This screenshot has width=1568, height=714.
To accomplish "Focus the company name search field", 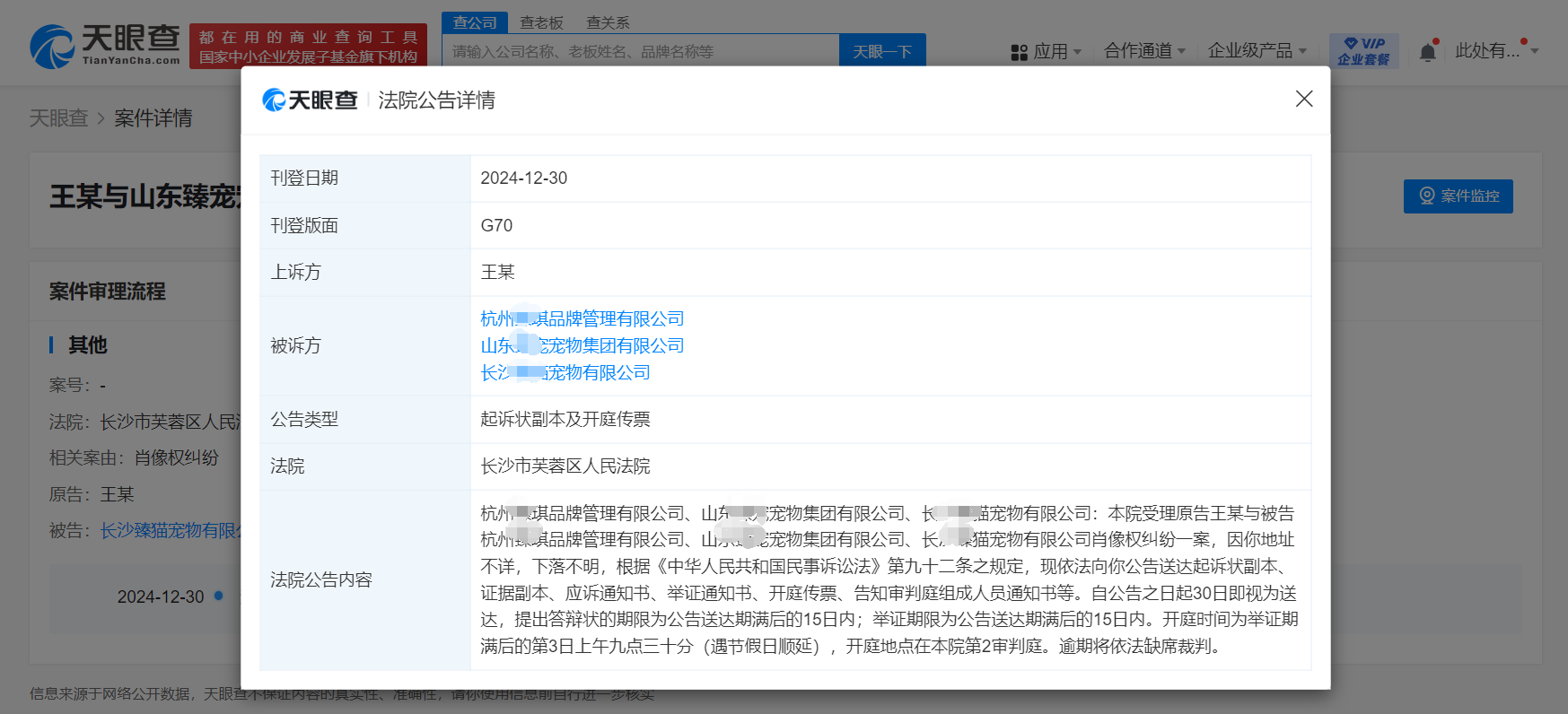I will coord(641,52).
